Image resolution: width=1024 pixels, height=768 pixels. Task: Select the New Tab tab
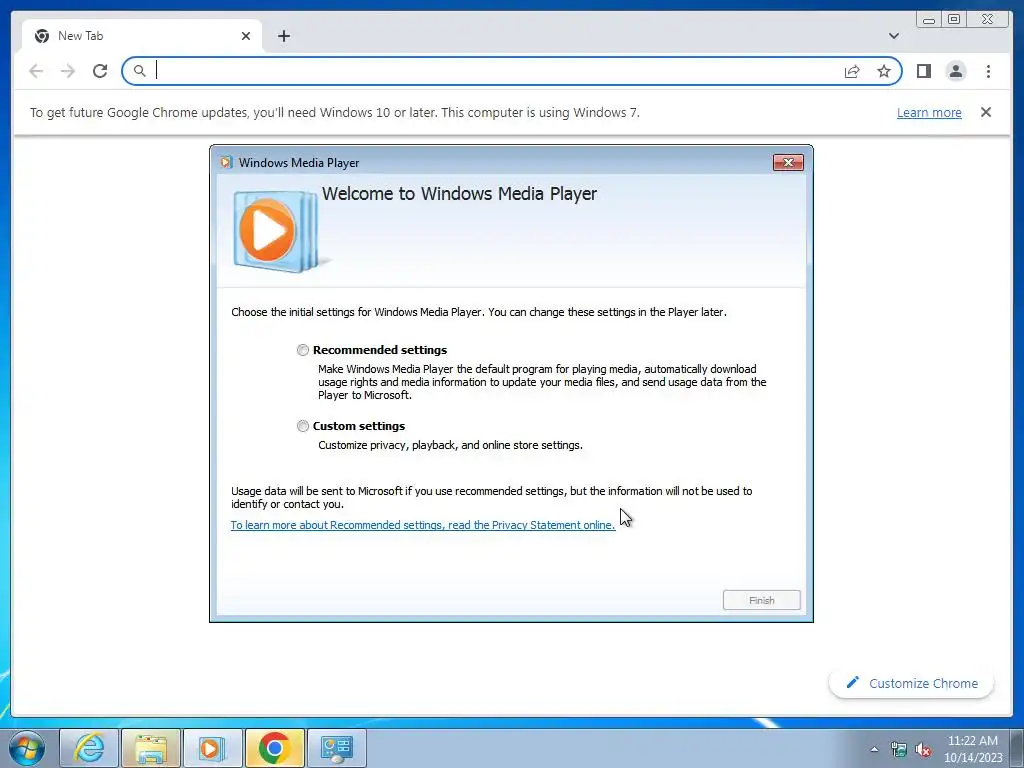click(x=142, y=36)
